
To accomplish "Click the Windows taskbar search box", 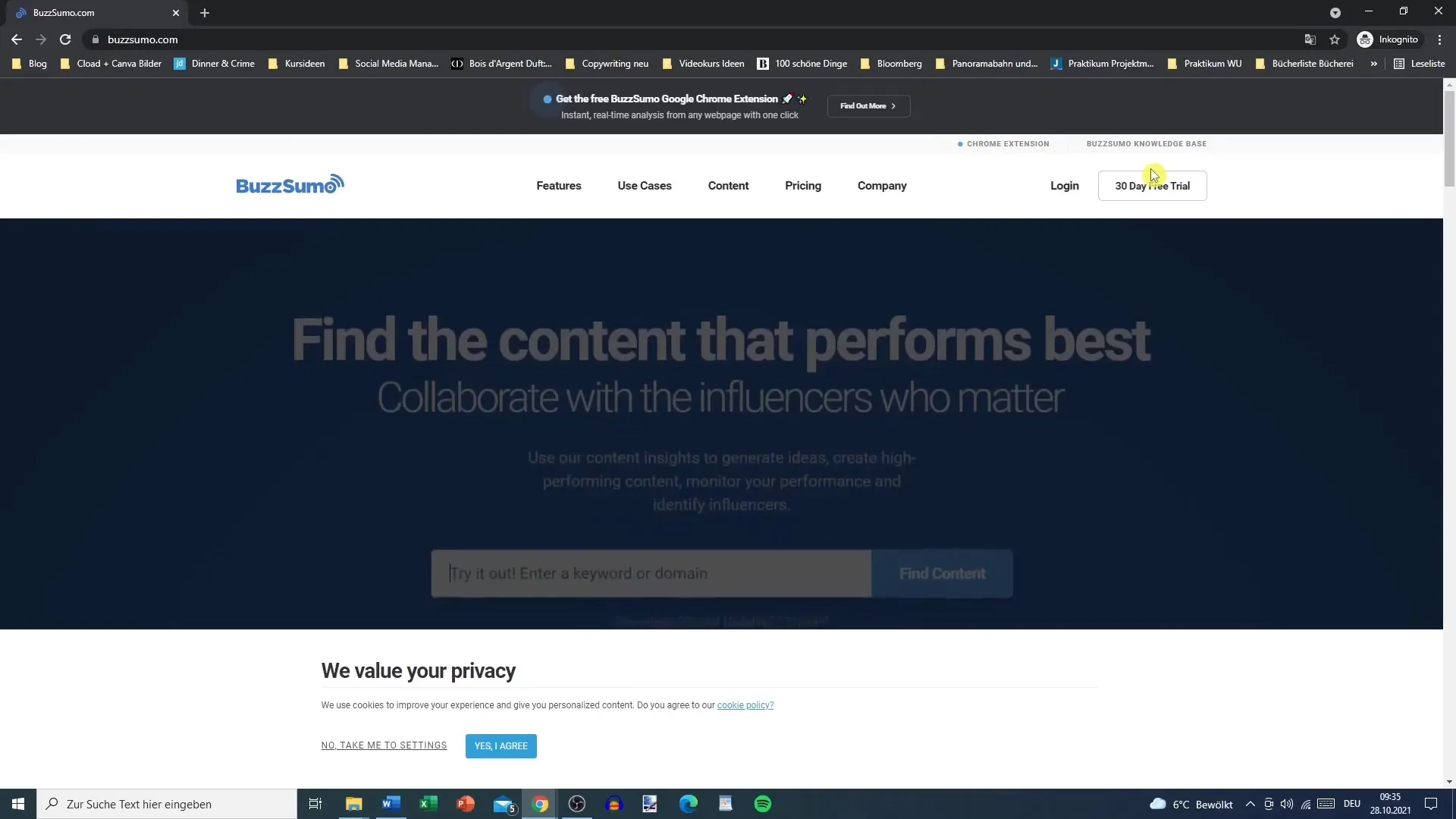I will coord(167,804).
